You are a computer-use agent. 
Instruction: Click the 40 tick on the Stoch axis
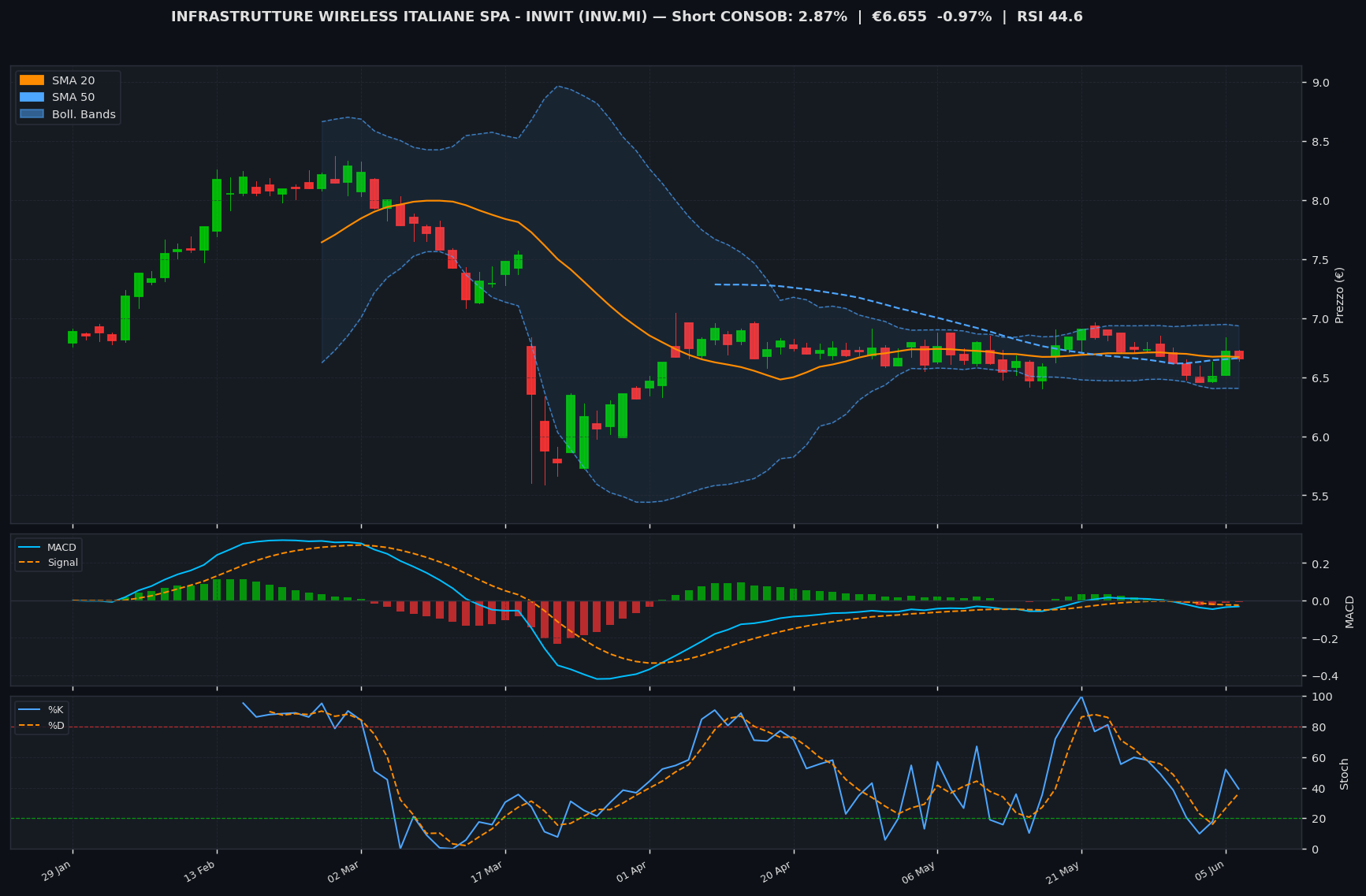point(1319,789)
